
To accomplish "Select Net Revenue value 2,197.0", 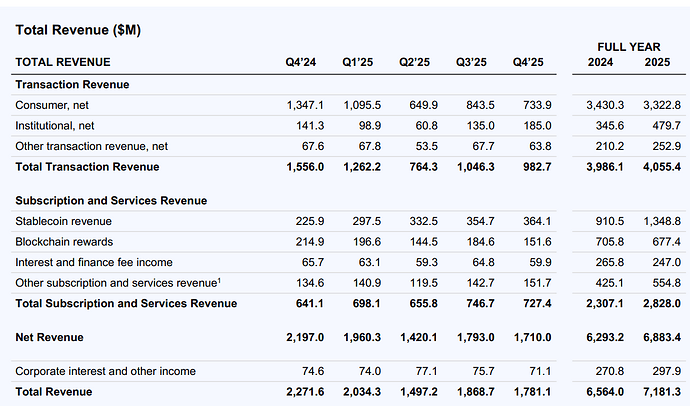I will pos(305,337).
